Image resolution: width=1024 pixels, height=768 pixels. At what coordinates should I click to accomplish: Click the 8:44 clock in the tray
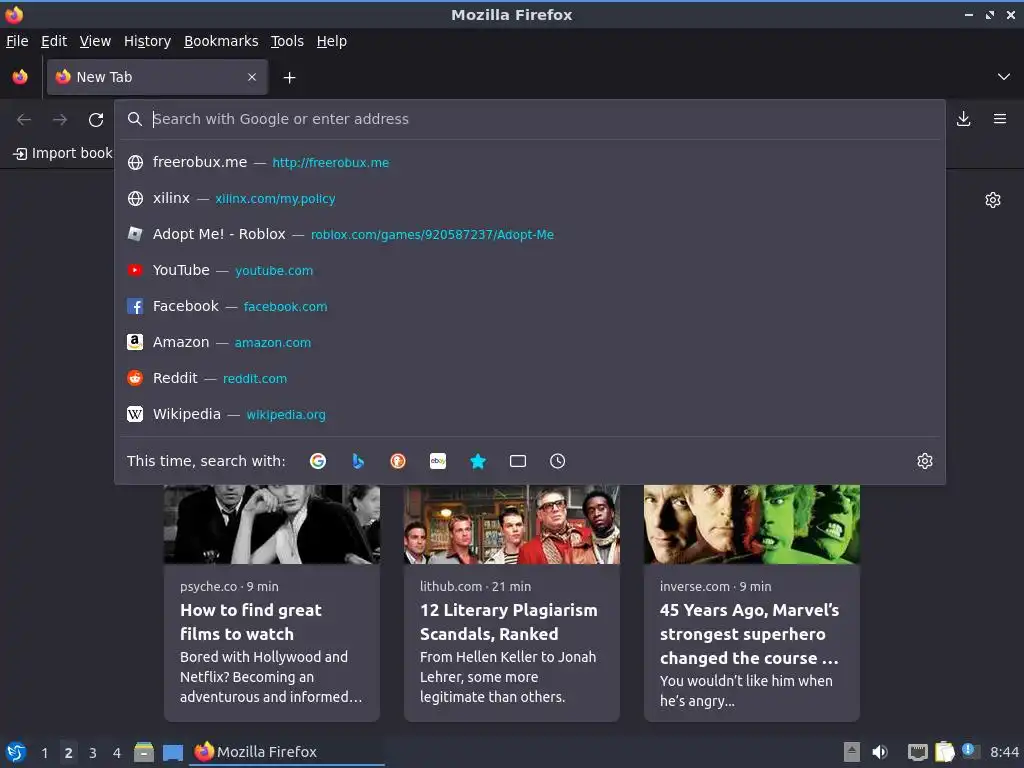coord(1004,752)
